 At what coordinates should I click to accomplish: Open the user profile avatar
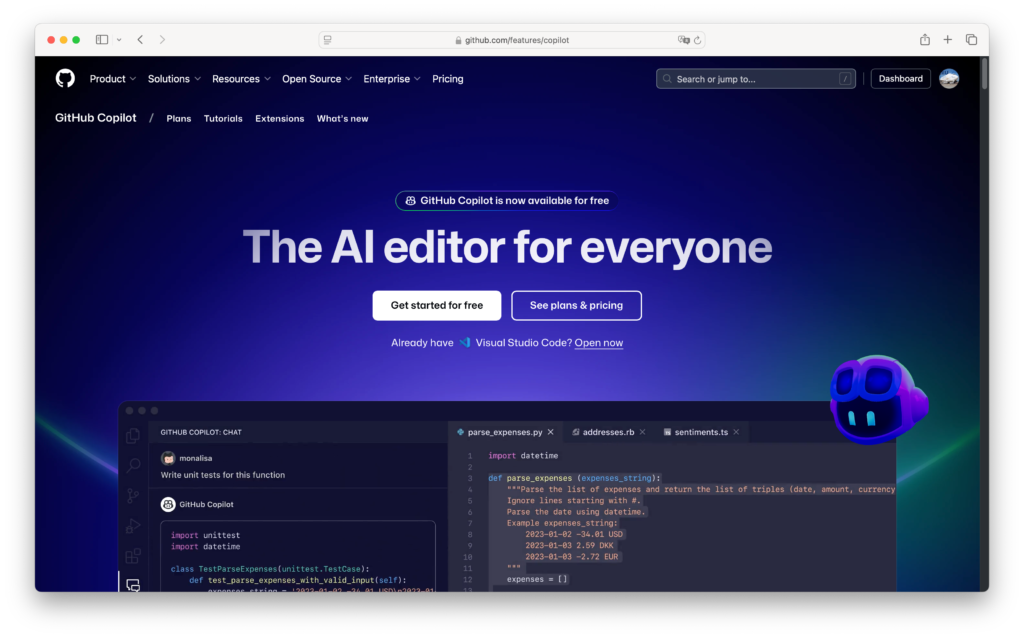(949, 79)
